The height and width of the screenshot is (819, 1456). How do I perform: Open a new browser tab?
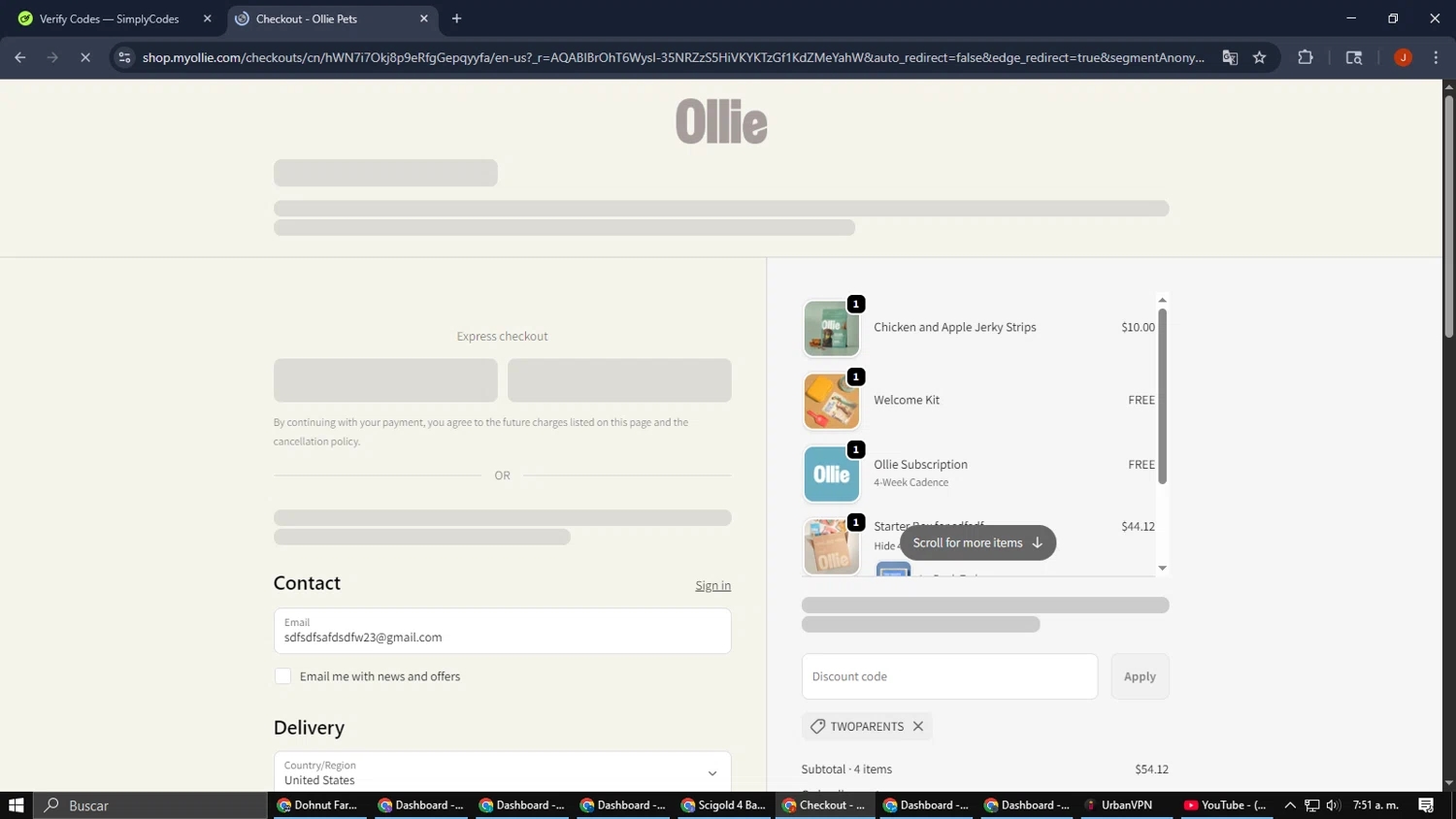(456, 18)
